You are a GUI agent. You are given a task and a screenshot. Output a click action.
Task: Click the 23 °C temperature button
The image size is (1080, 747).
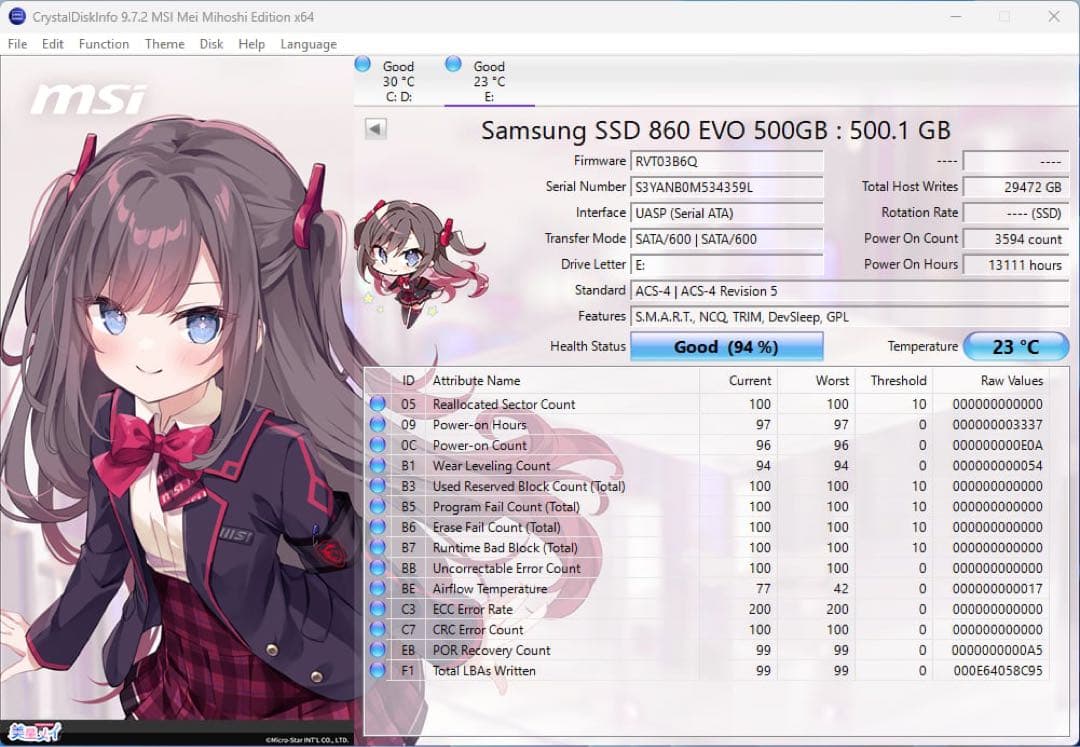[x=1016, y=346]
